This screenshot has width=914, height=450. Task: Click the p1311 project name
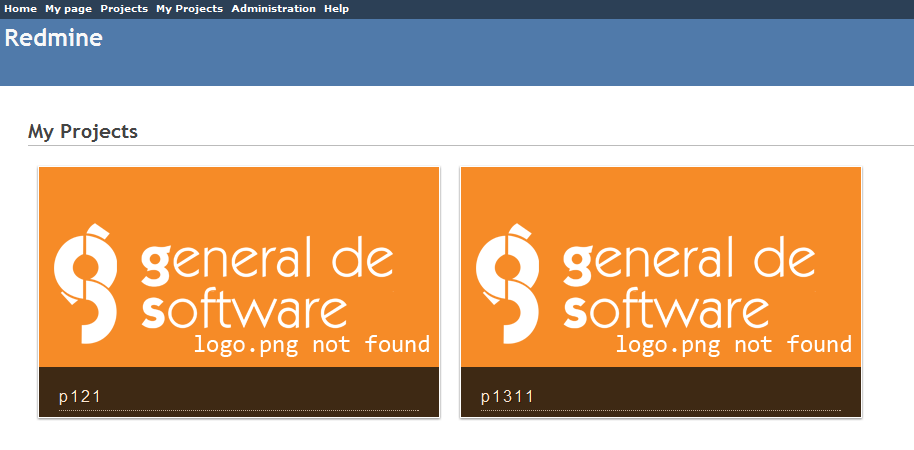point(507,397)
